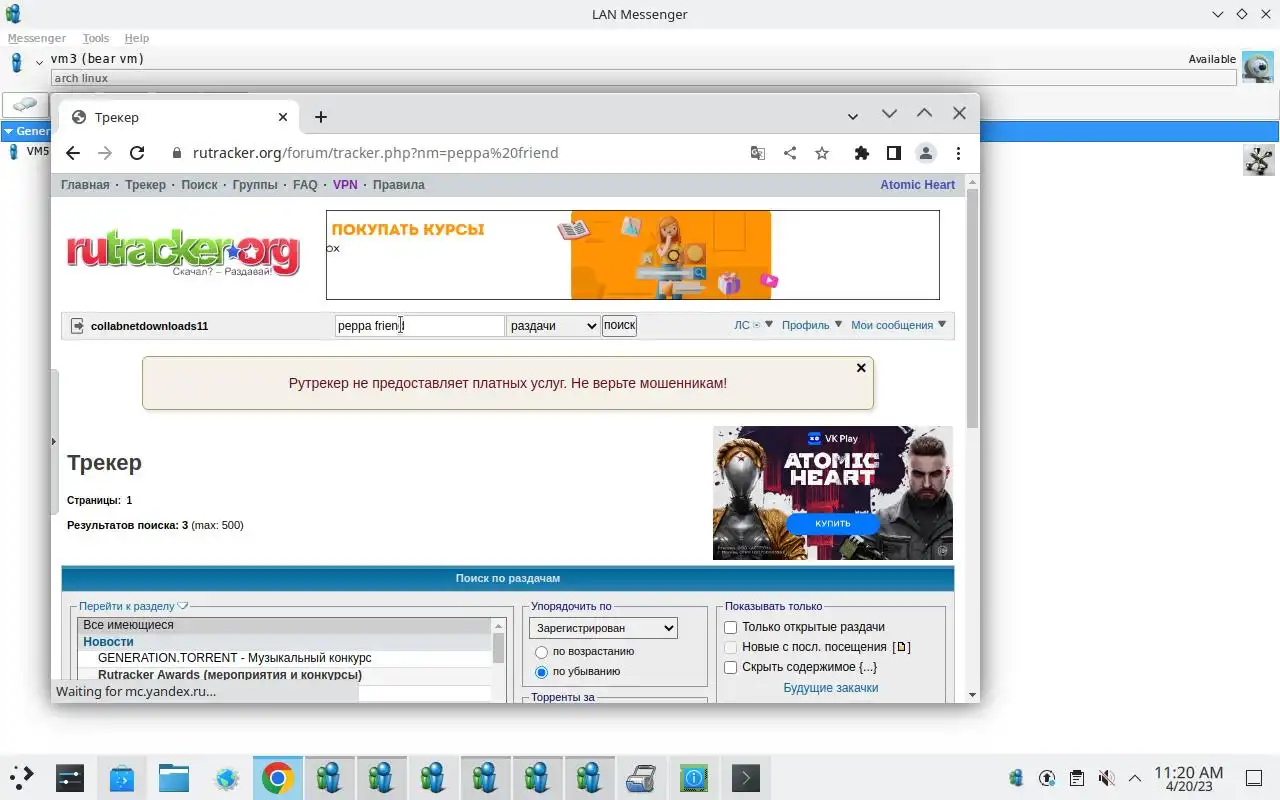This screenshot has height=800, width=1280.
Task: Open Chrome extensions puzzle icon
Action: [861, 153]
